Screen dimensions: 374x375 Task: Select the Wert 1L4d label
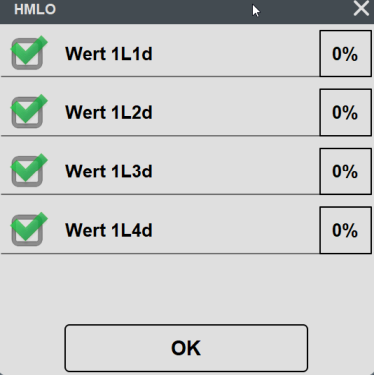(109, 230)
